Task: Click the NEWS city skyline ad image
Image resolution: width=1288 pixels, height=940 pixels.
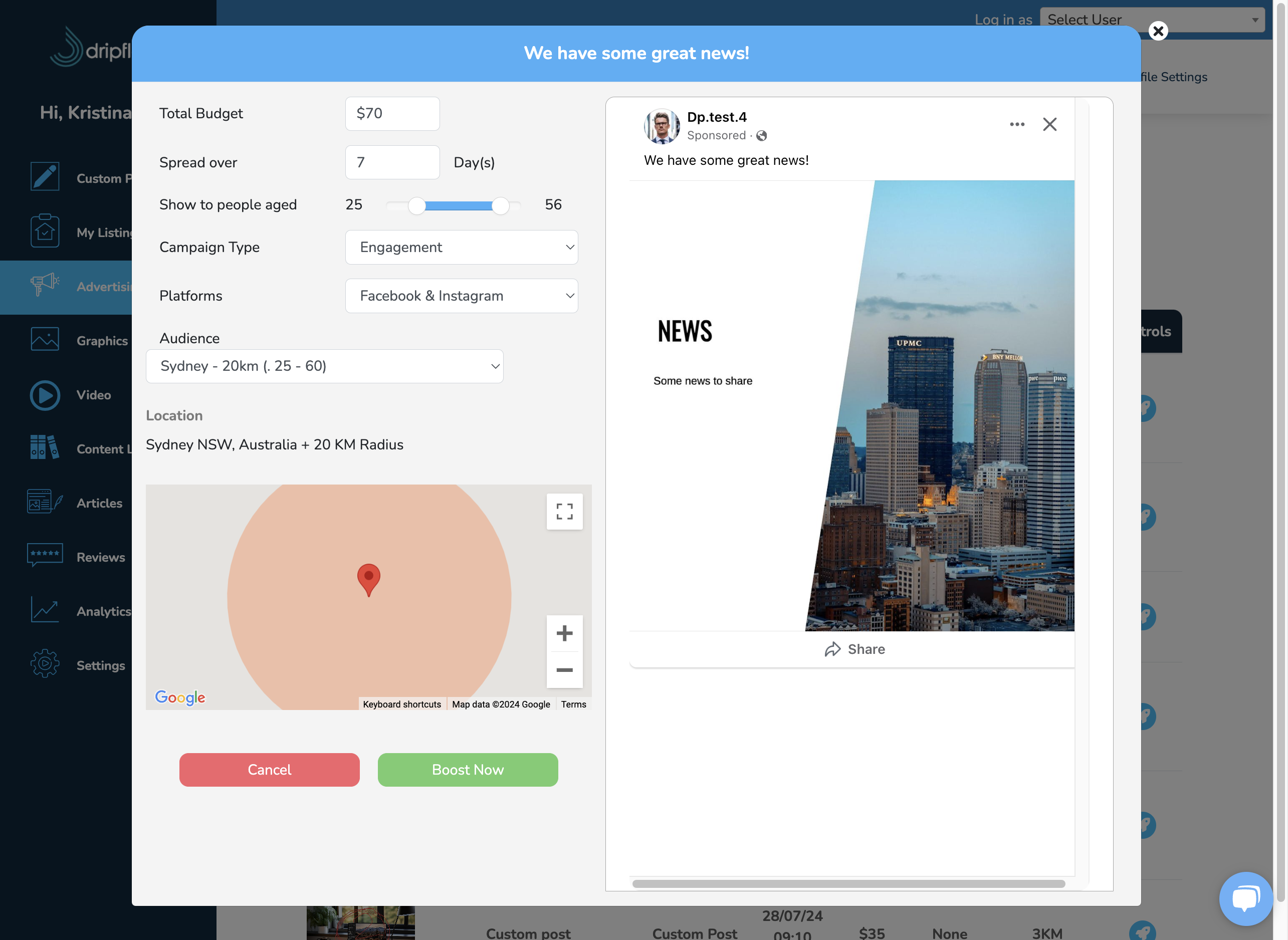Action: [851, 406]
